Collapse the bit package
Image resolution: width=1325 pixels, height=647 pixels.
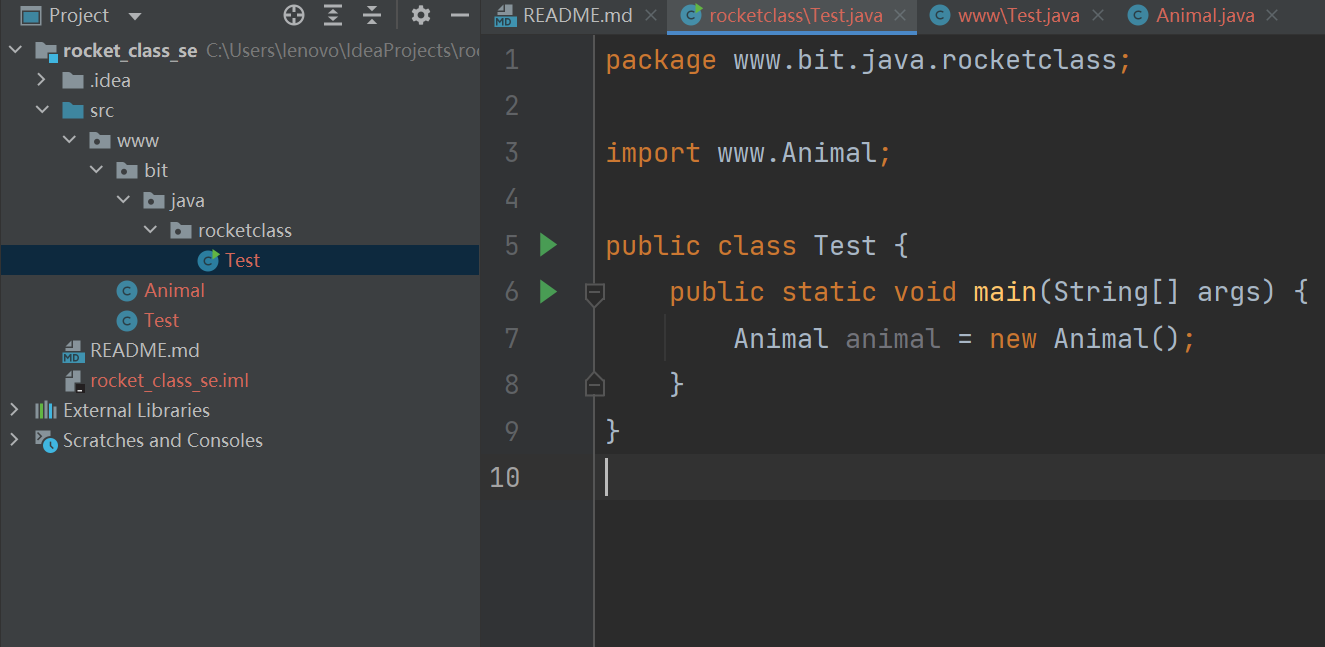tap(96, 170)
